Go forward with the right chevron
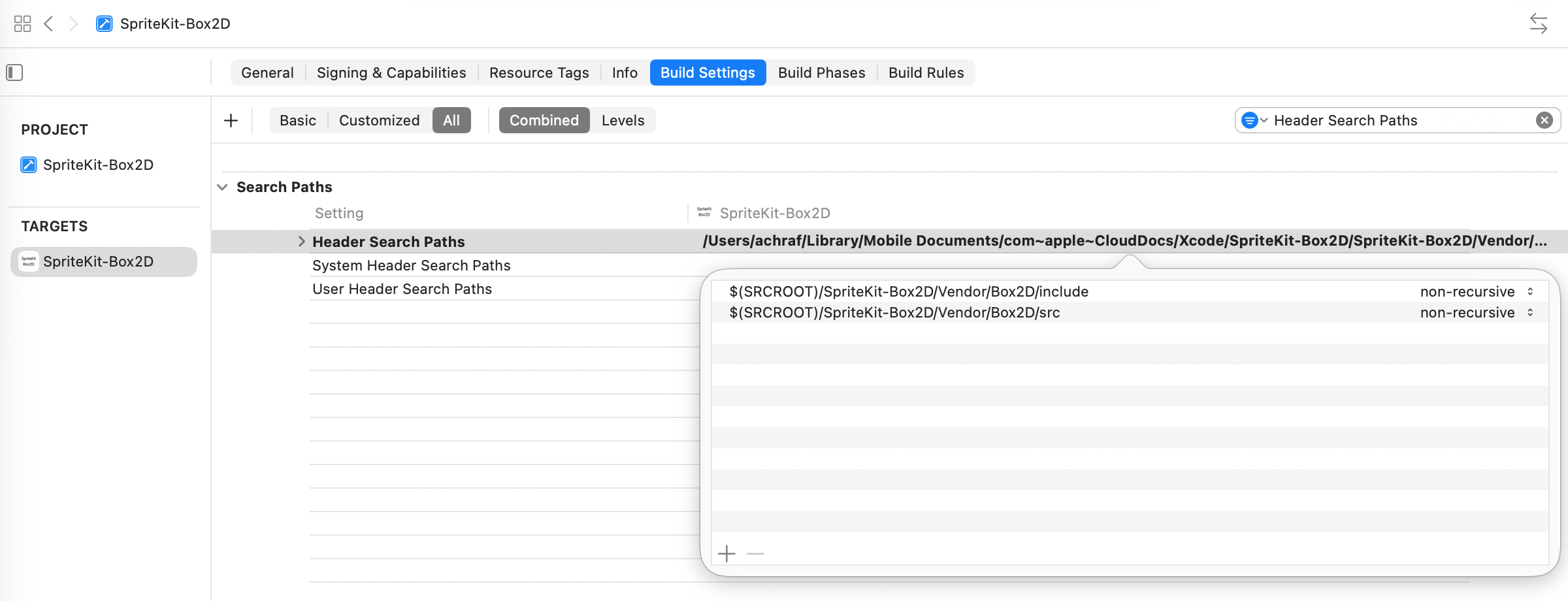This screenshot has width=1568, height=601. 73,24
